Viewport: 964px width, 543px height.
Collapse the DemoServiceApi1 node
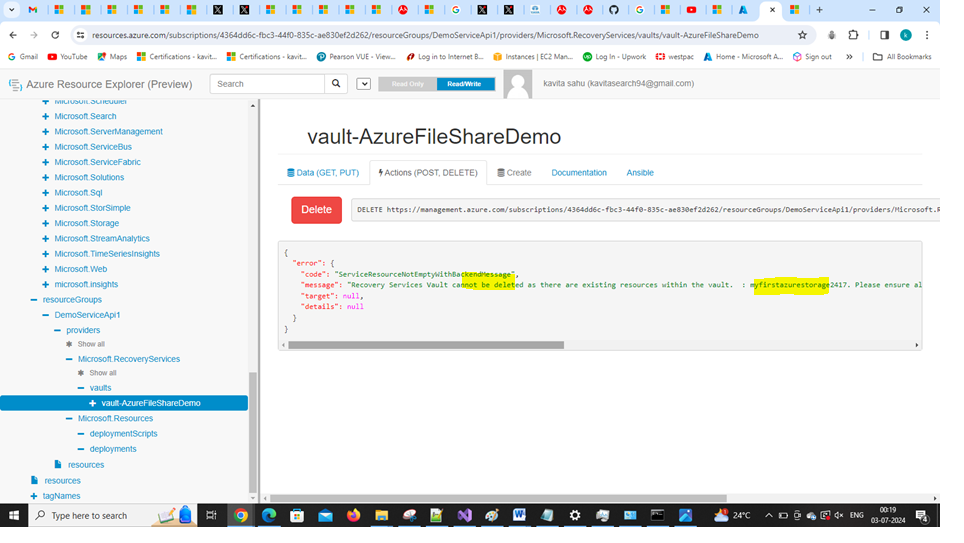pyautogui.click(x=45, y=315)
